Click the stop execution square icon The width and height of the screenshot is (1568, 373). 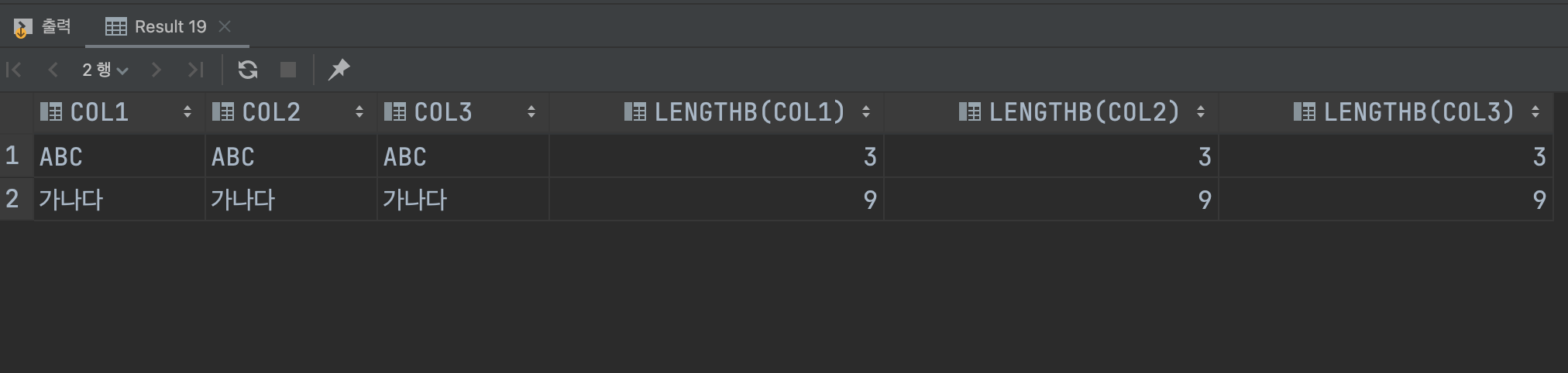(x=288, y=70)
